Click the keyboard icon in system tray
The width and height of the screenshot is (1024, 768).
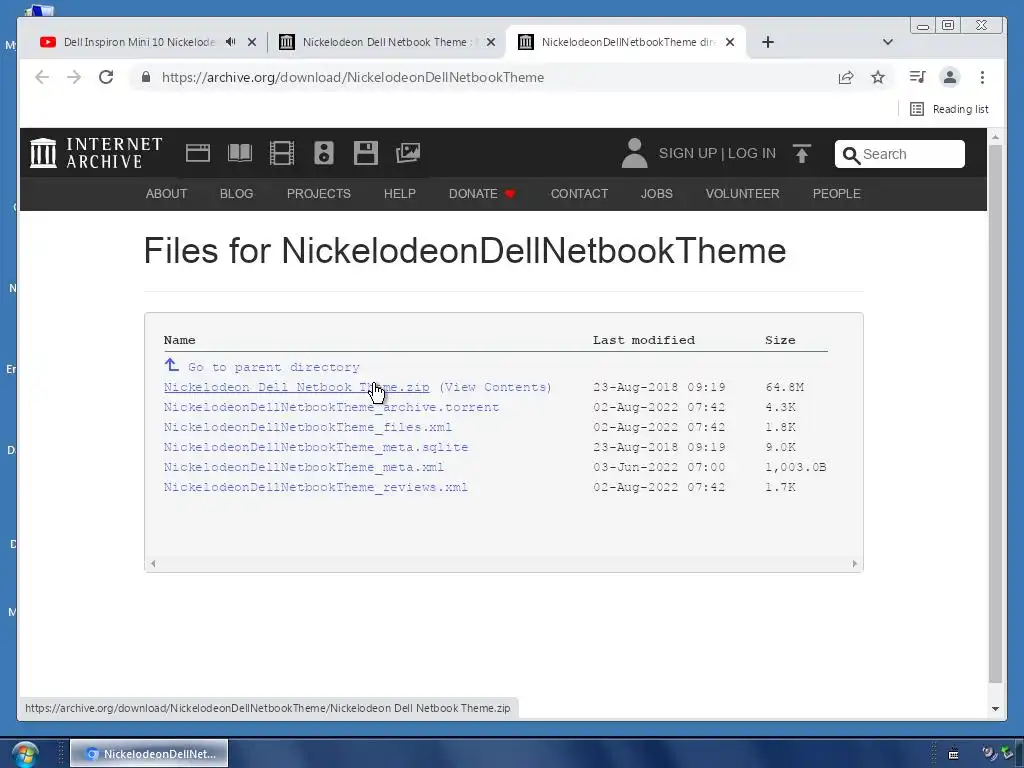pyautogui.click(x=953, y=754)
